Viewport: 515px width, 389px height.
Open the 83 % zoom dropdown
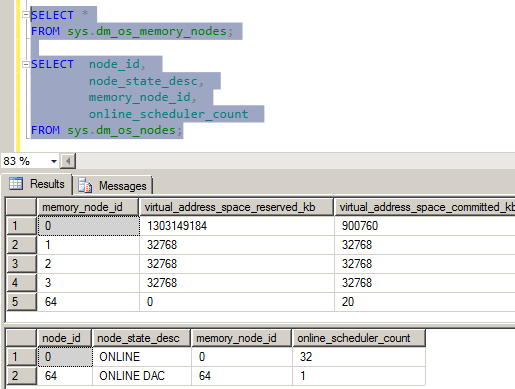point(54,162)
